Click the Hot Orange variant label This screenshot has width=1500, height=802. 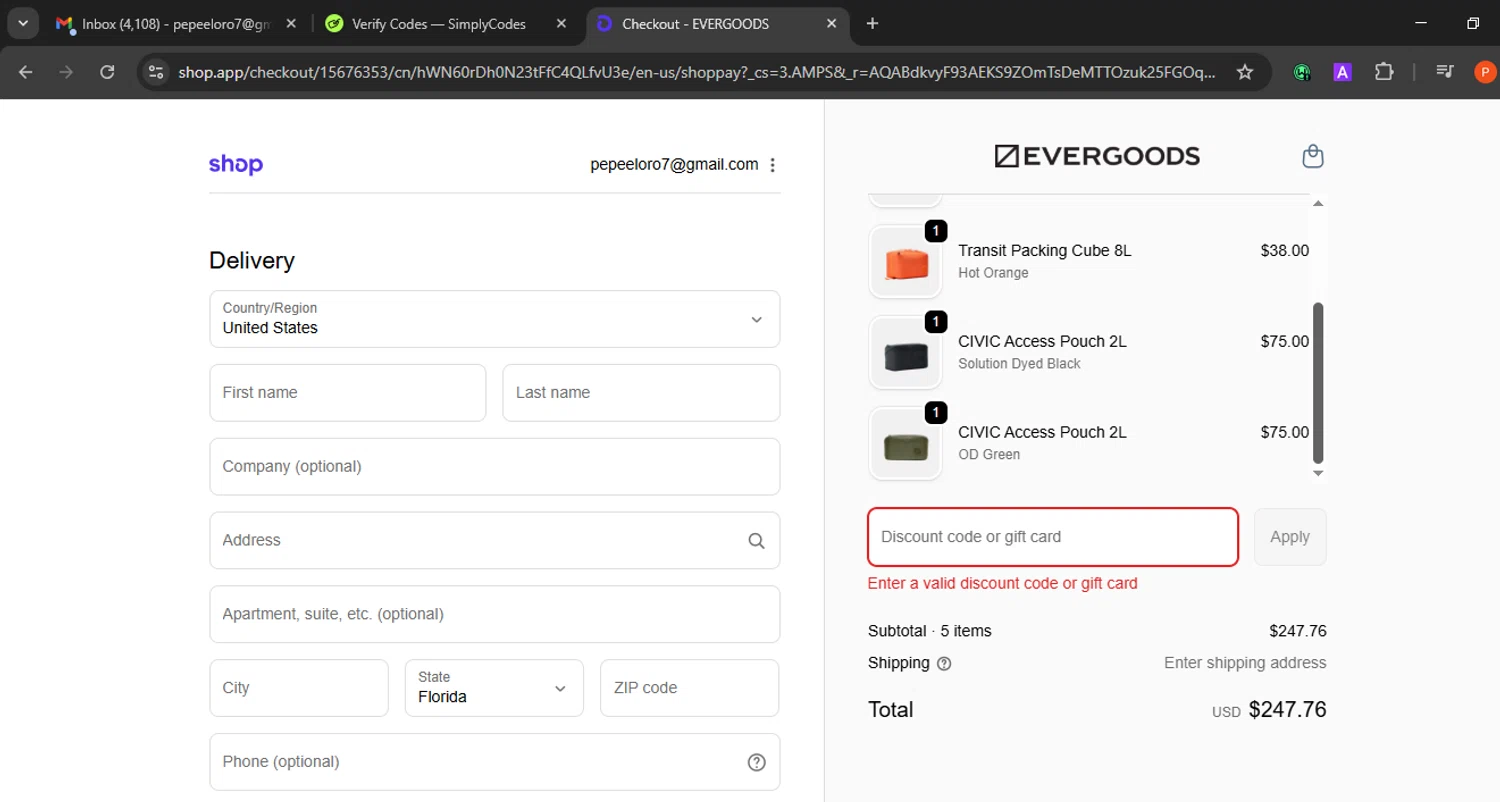(x=993, y=273)
